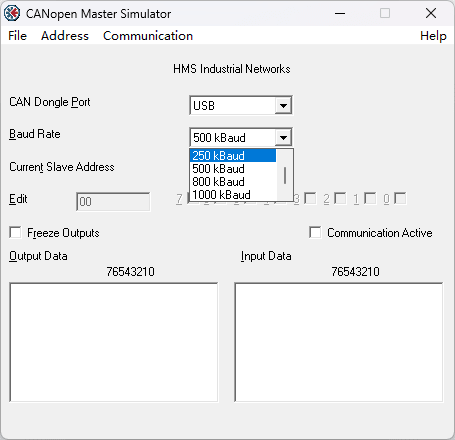Choose the 800 kBaud option
This screenshot has width=455, height=440.
[233, 182]
